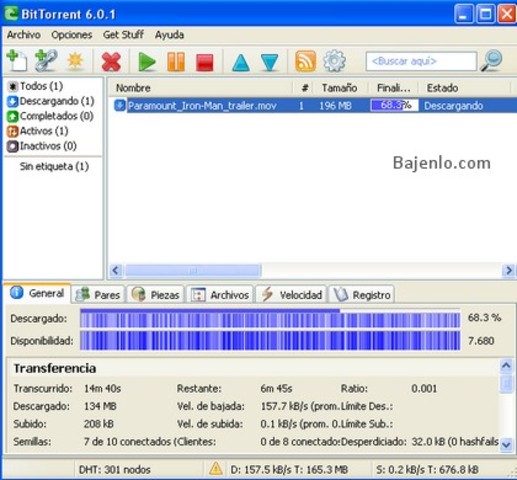Click Add Torrent from URL chain icon

click(x=46, y=61)
